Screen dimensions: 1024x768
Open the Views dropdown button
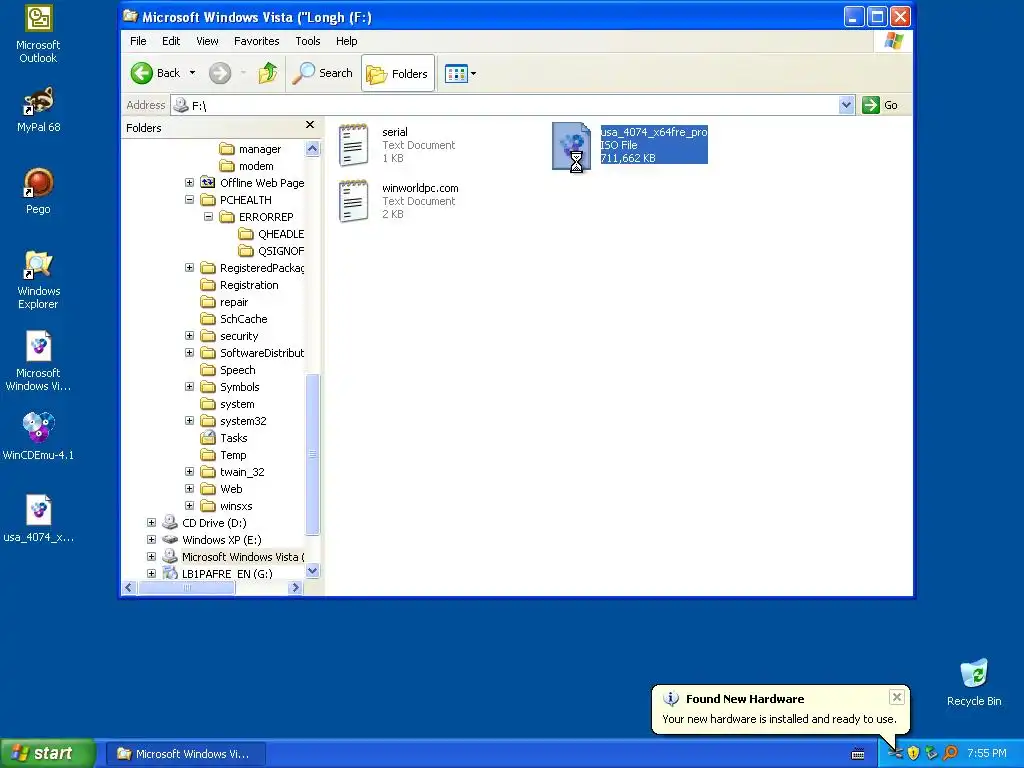point(460,73)
